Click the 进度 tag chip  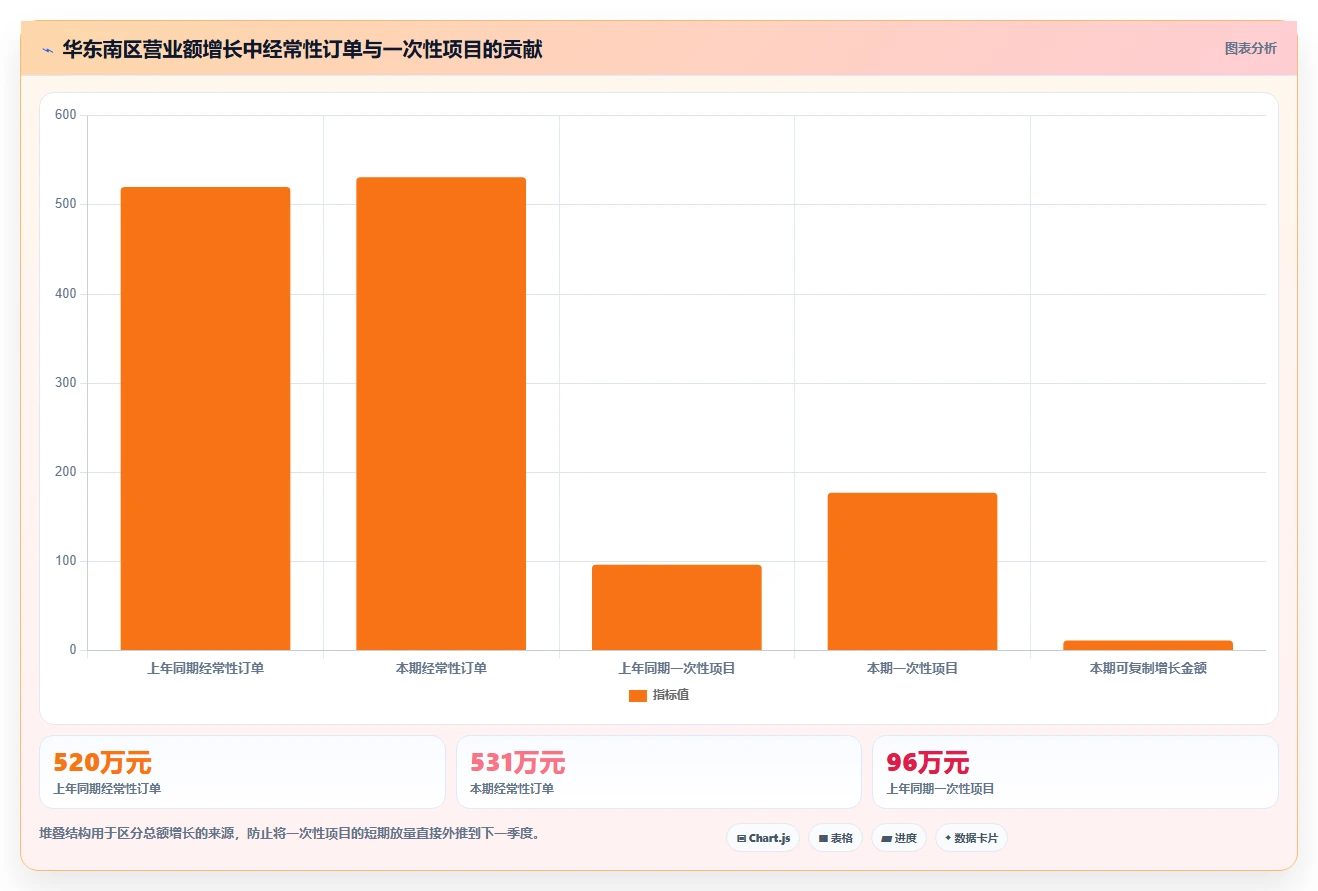point(899,838)
